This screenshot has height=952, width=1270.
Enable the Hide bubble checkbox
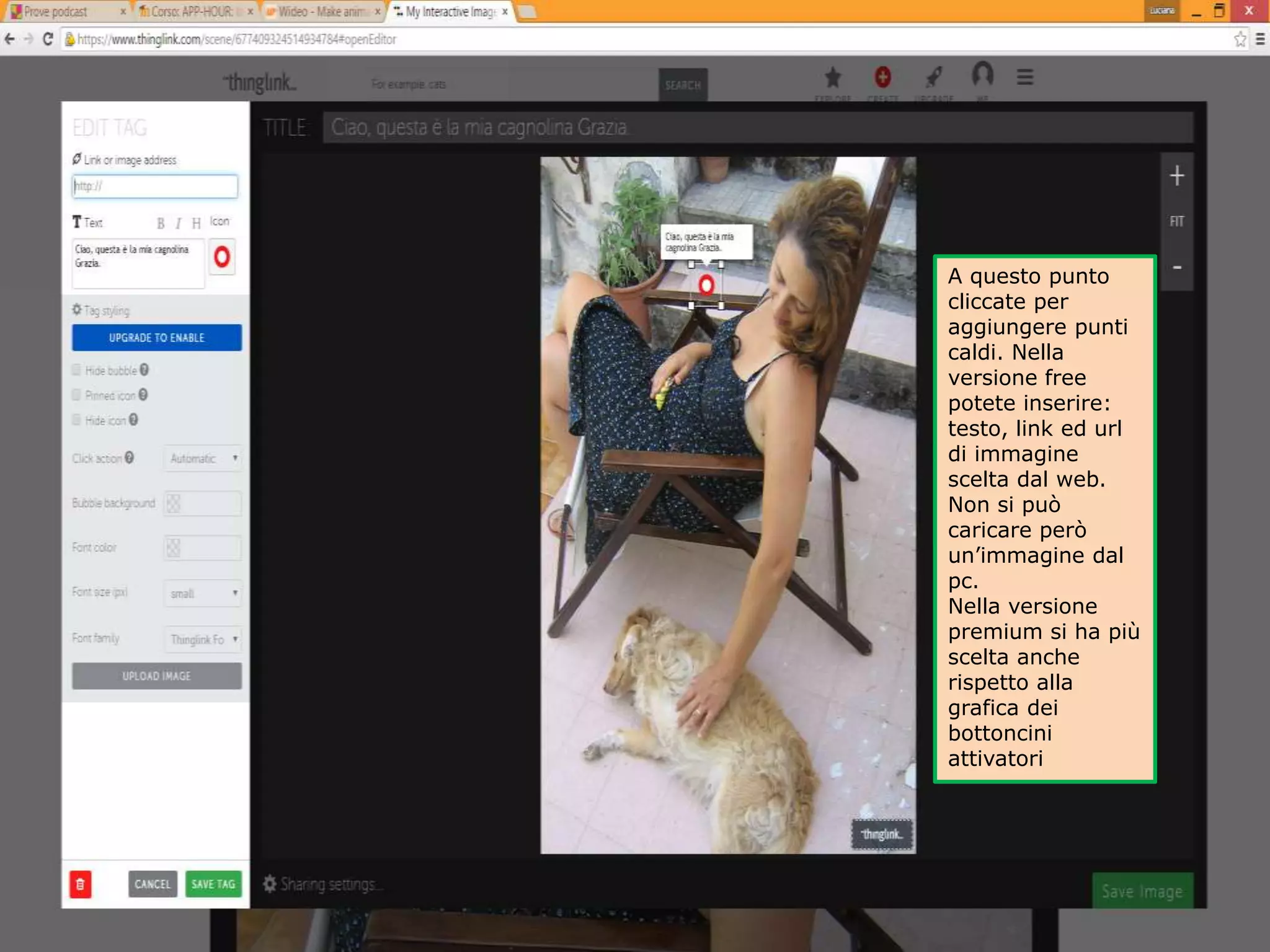[76, 370]
